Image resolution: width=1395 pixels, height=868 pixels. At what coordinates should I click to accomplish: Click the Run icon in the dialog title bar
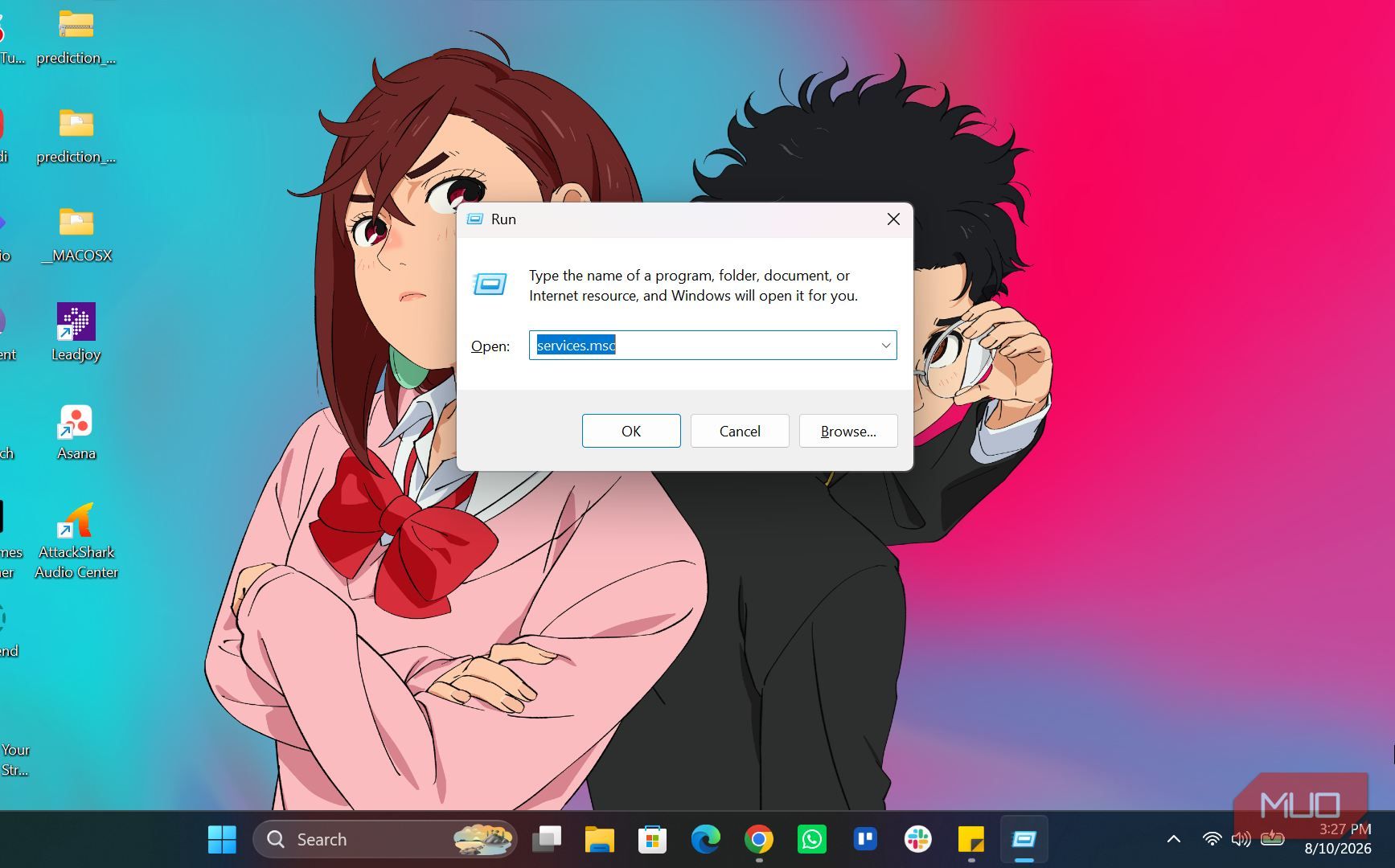pos(475,219)
